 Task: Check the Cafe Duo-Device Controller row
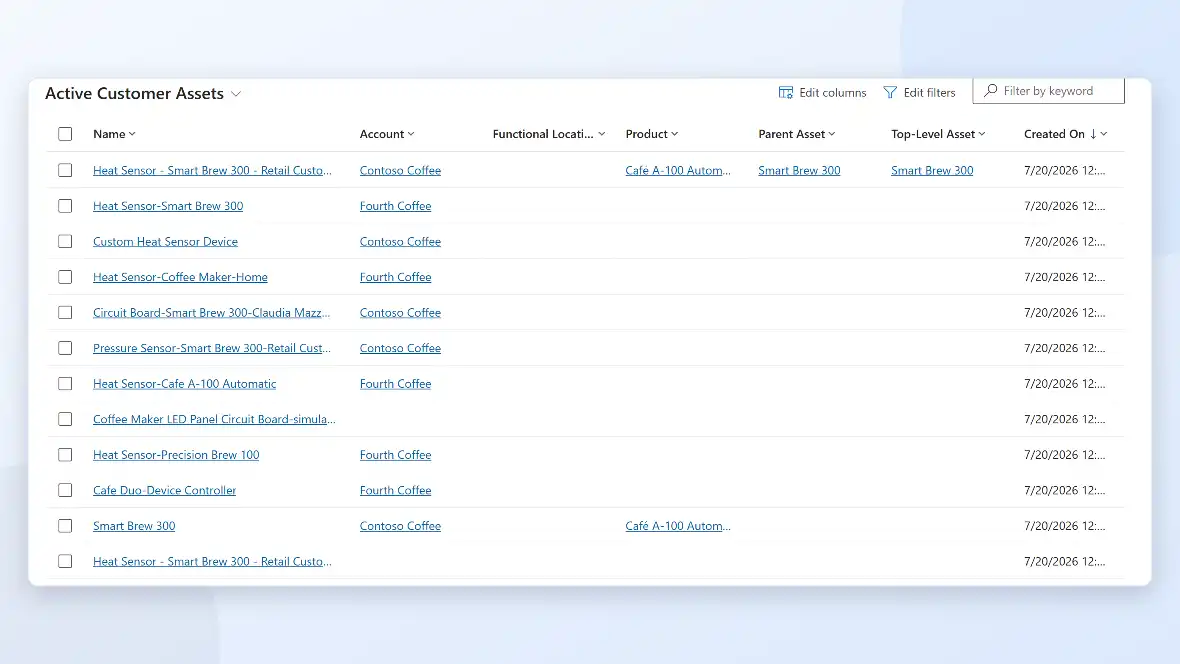click(65, 490)
